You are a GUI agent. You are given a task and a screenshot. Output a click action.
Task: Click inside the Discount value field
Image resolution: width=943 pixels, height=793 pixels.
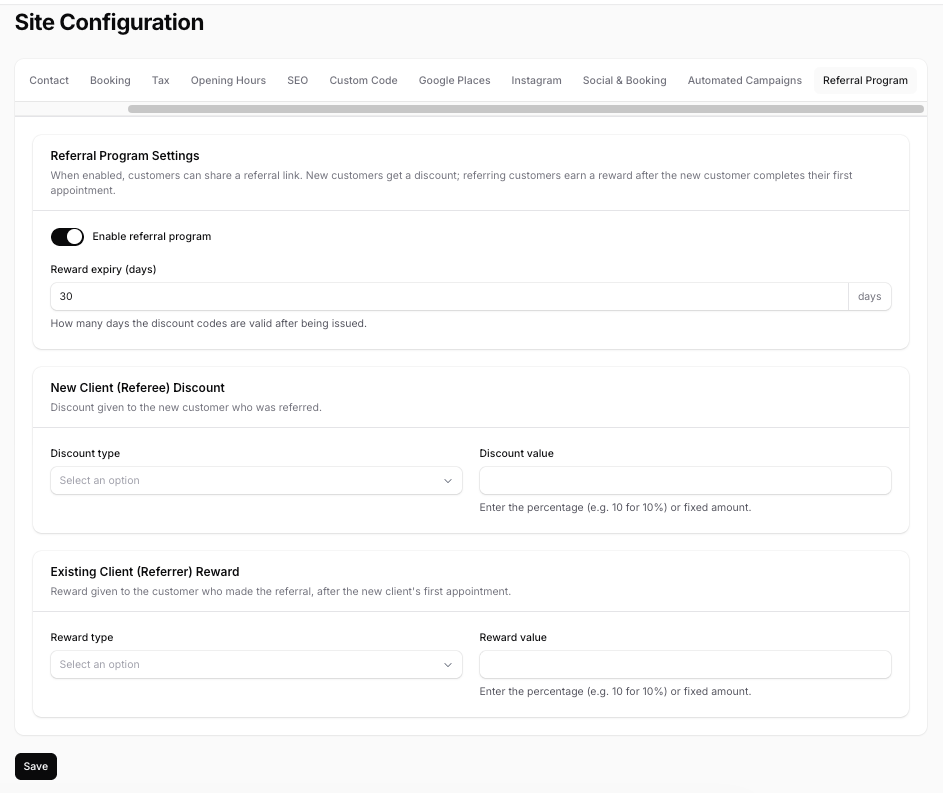[685, 480]
